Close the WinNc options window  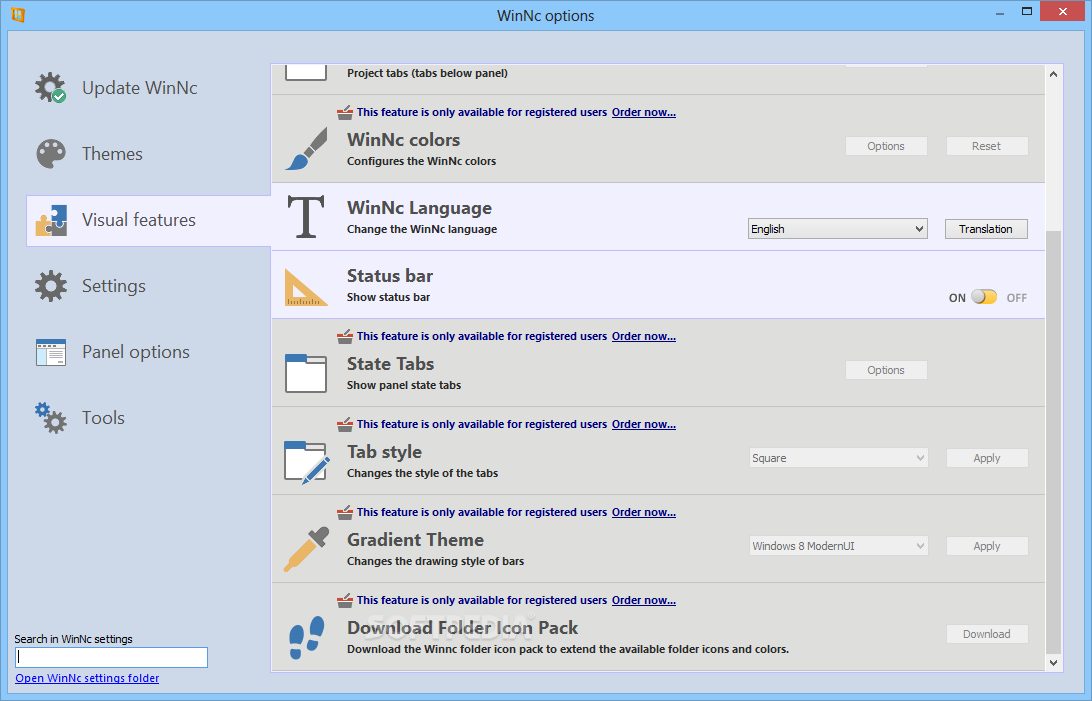[1063, 11]
